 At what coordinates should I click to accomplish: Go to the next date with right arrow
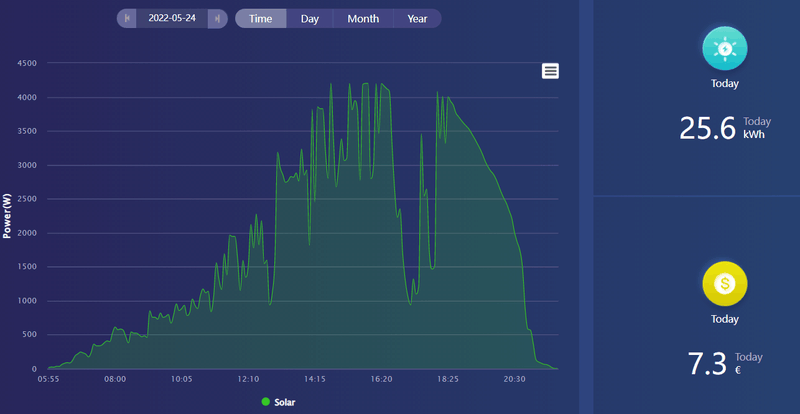tap(217, 19)
